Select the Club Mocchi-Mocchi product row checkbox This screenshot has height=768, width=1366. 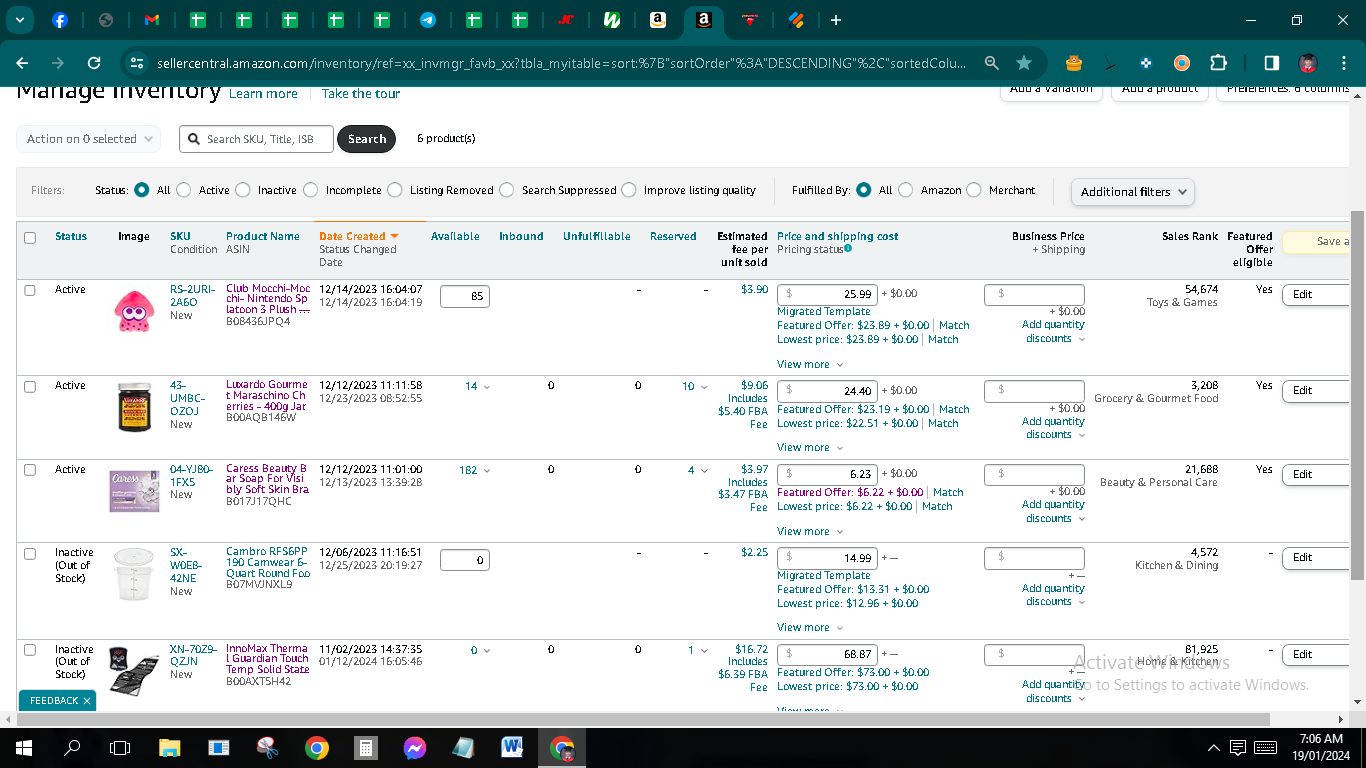click(30, 290)
